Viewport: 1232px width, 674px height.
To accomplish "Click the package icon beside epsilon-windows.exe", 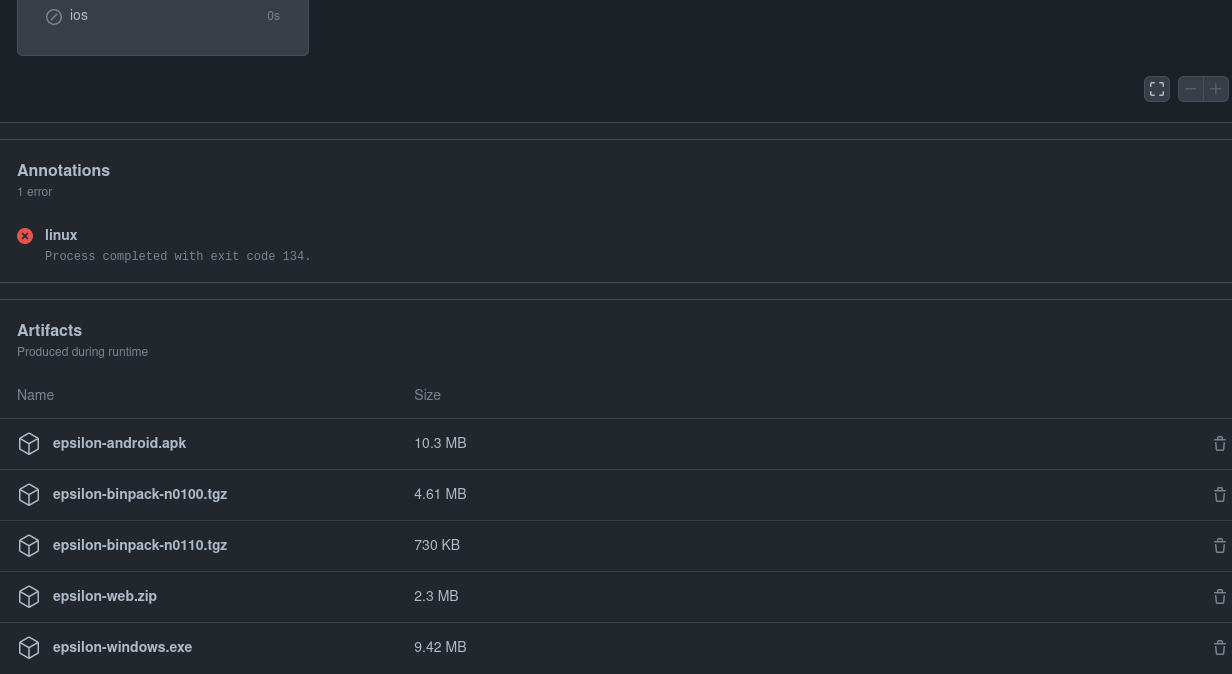I will (29, 647).
